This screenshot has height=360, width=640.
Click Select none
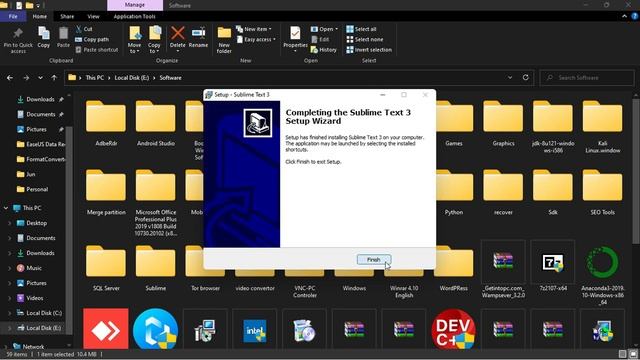pos(365,40)
